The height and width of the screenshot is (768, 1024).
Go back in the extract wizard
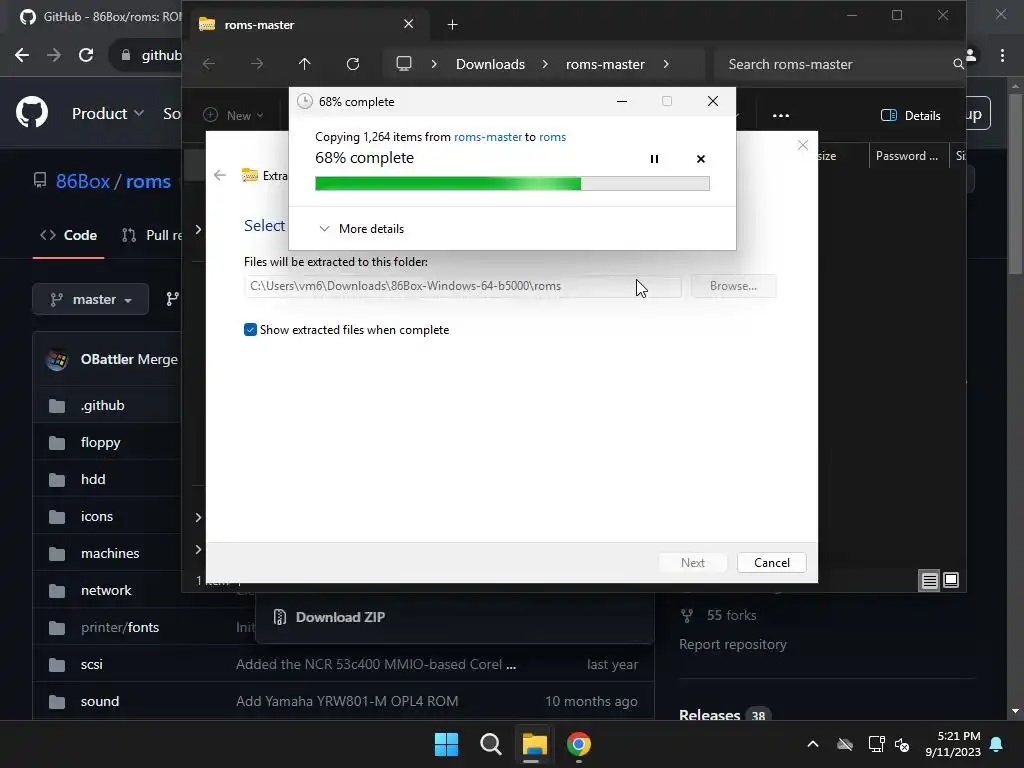click(x=220, y=175)
